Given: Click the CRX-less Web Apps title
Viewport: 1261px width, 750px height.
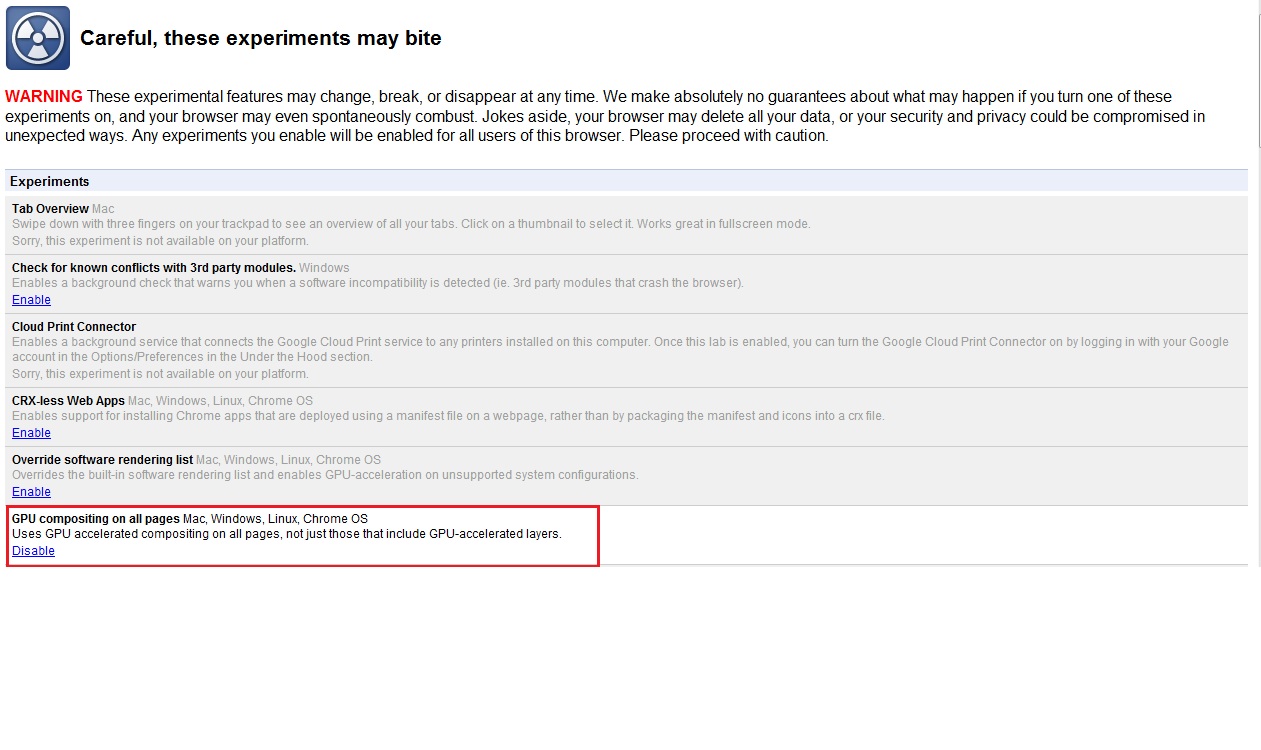Looking at the screenshot, I should tap(68, 401).
